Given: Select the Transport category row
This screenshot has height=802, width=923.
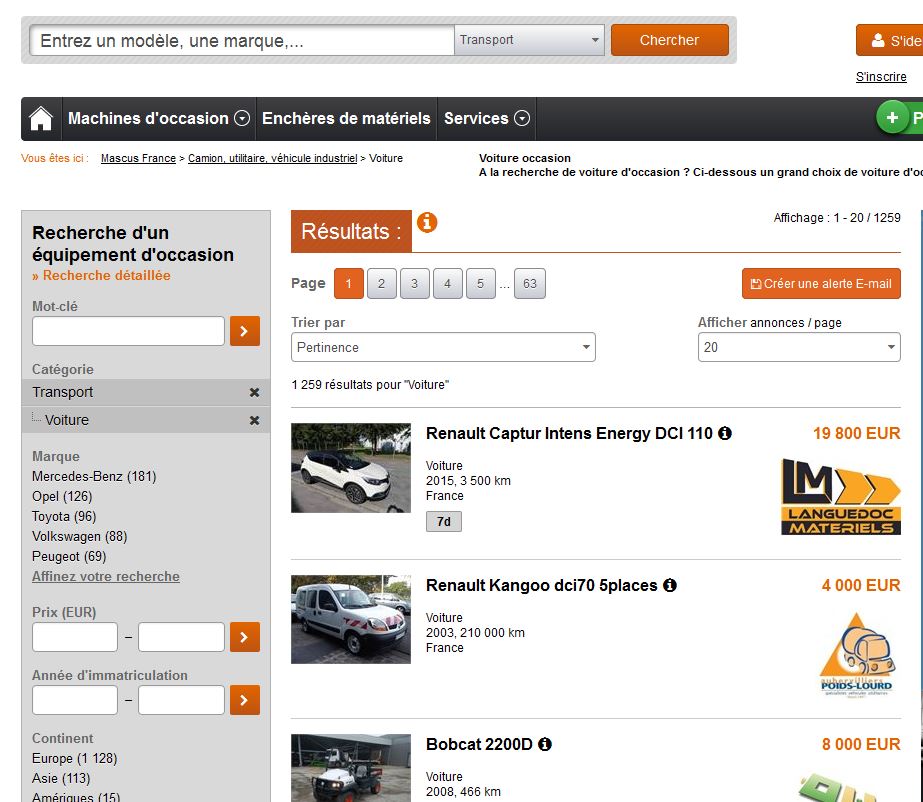Looking at the screenshot, I should coord(146,392).
